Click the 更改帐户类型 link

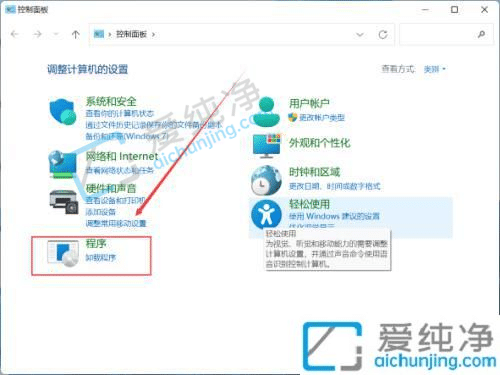pyautogui.click(x=322, y=117)
